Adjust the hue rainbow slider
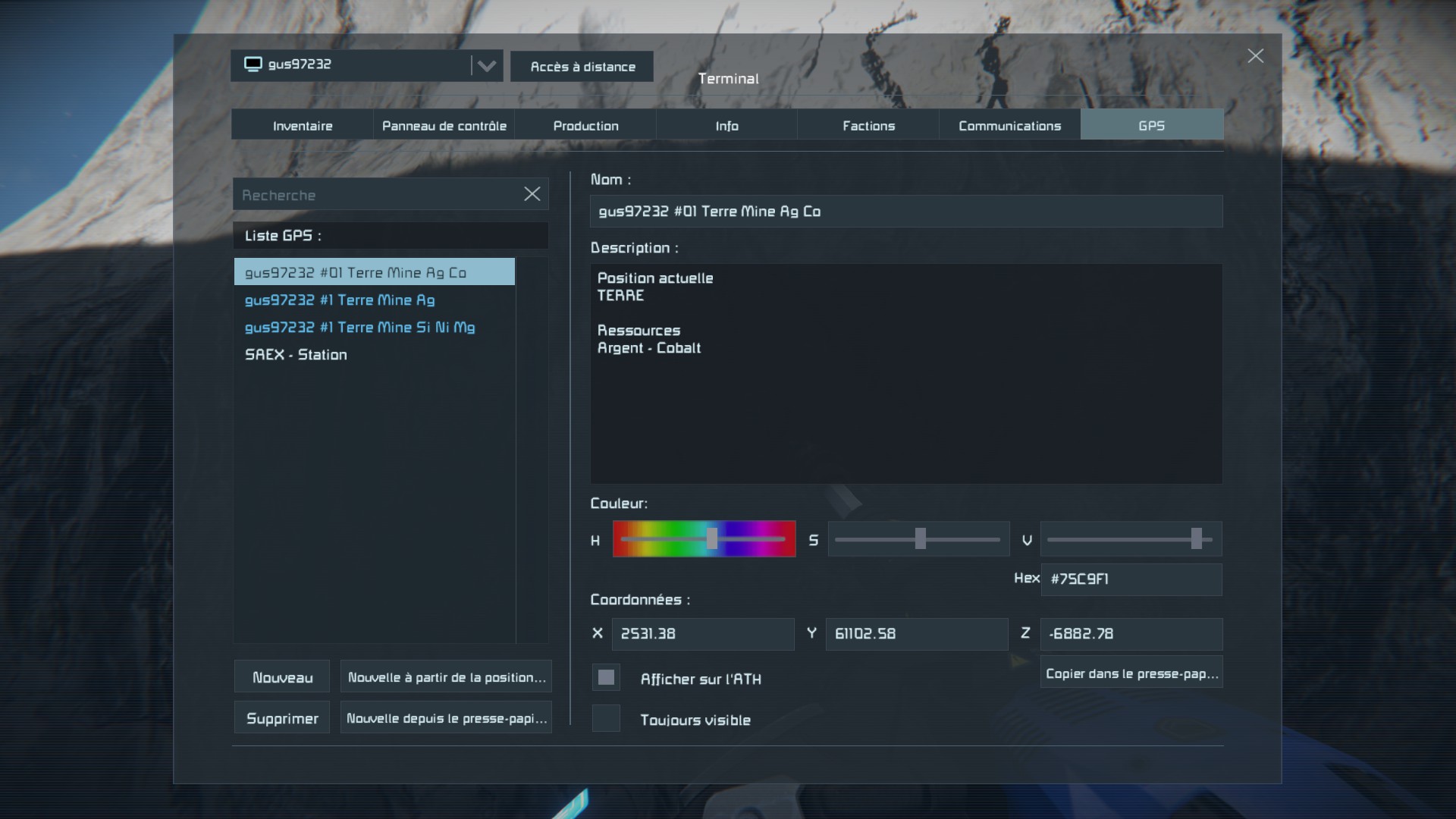 tap(711, 539)
